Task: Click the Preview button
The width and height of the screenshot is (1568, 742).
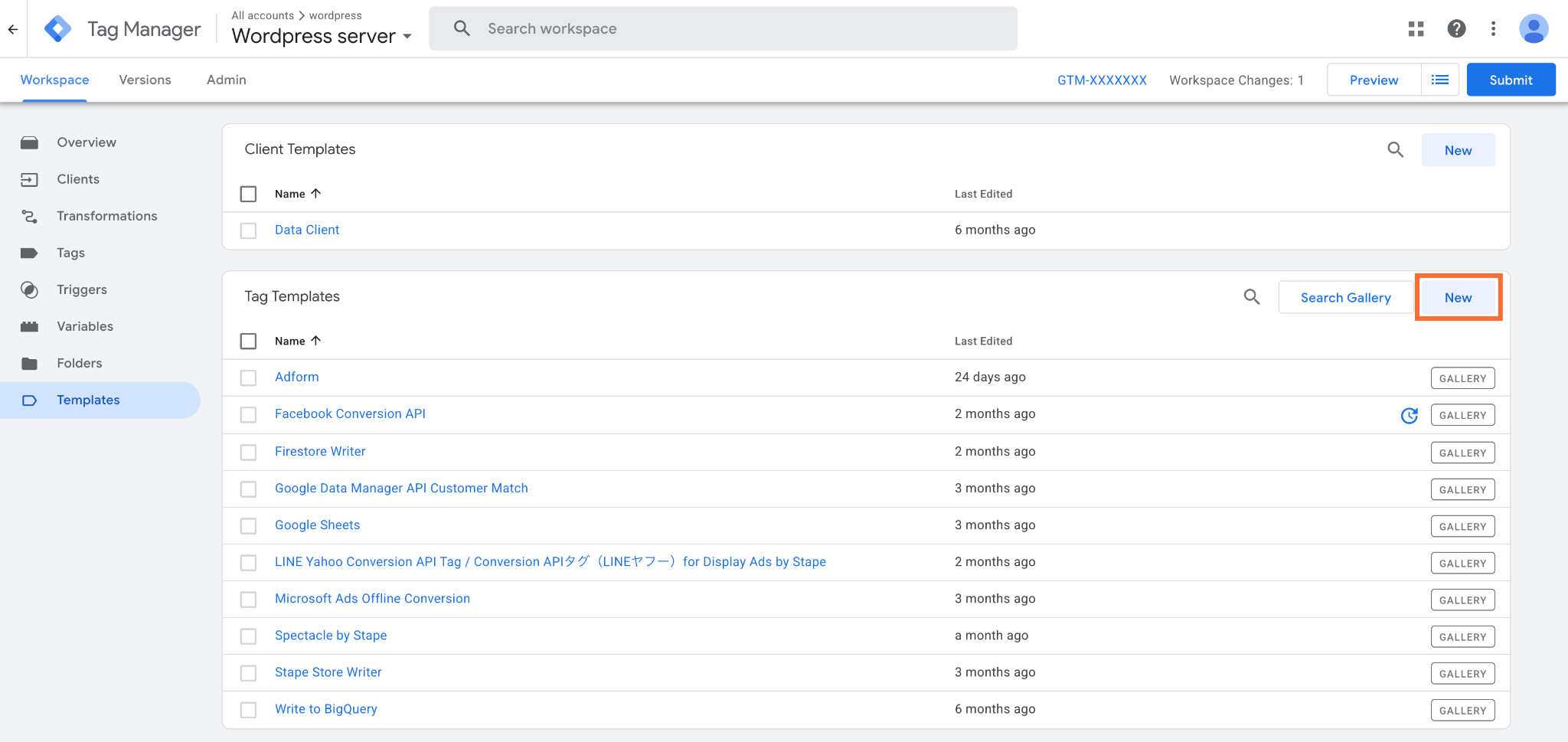Action: pyautogui.click(x=1374, y=80)
